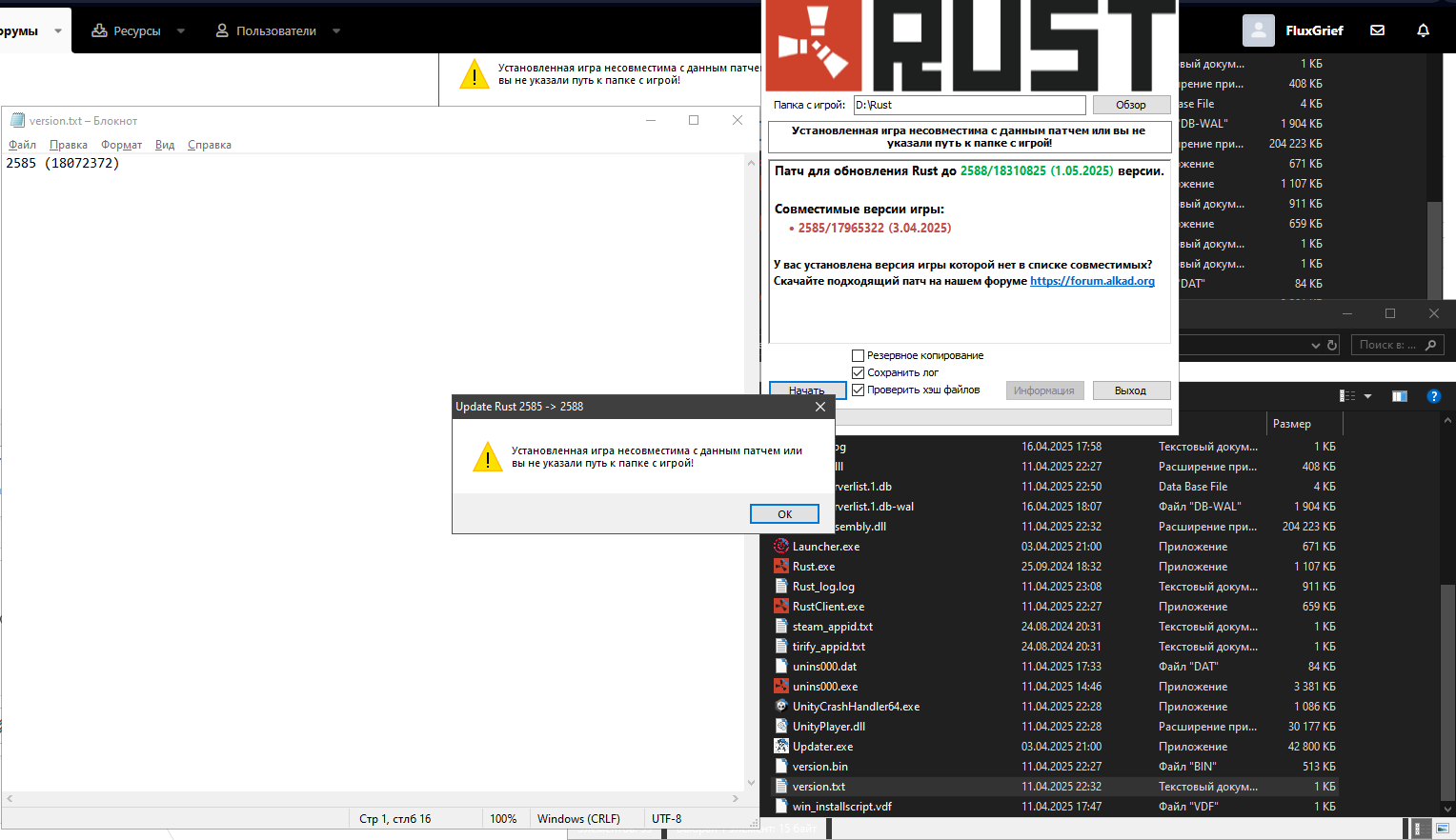Open Notepad's Вид menu

[165, 145]
